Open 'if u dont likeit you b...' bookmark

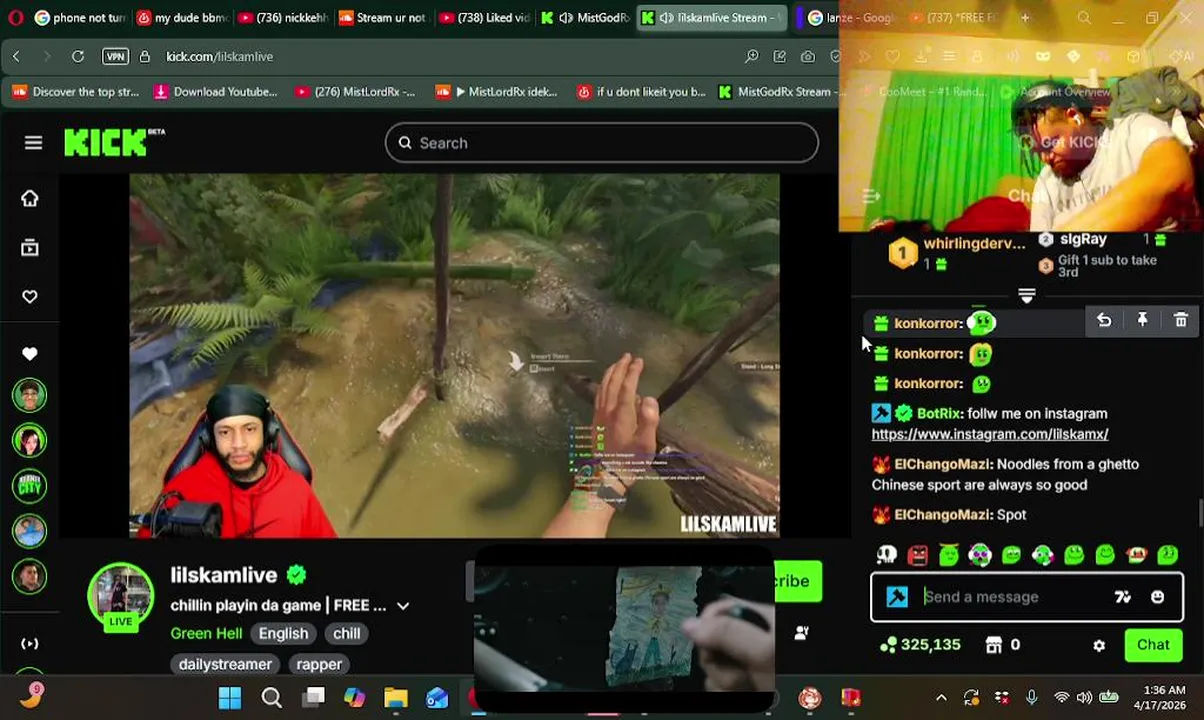click(641, 92)
